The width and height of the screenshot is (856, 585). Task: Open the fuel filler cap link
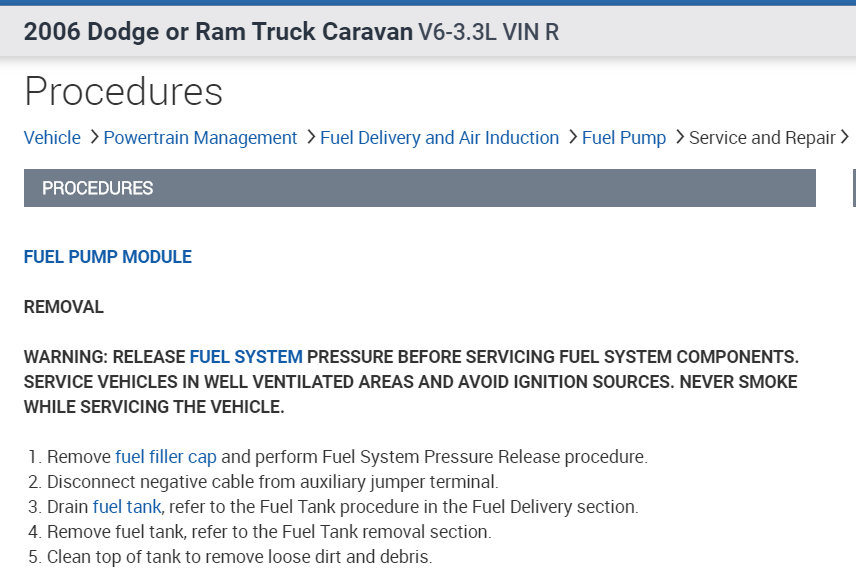pos(166,457)
